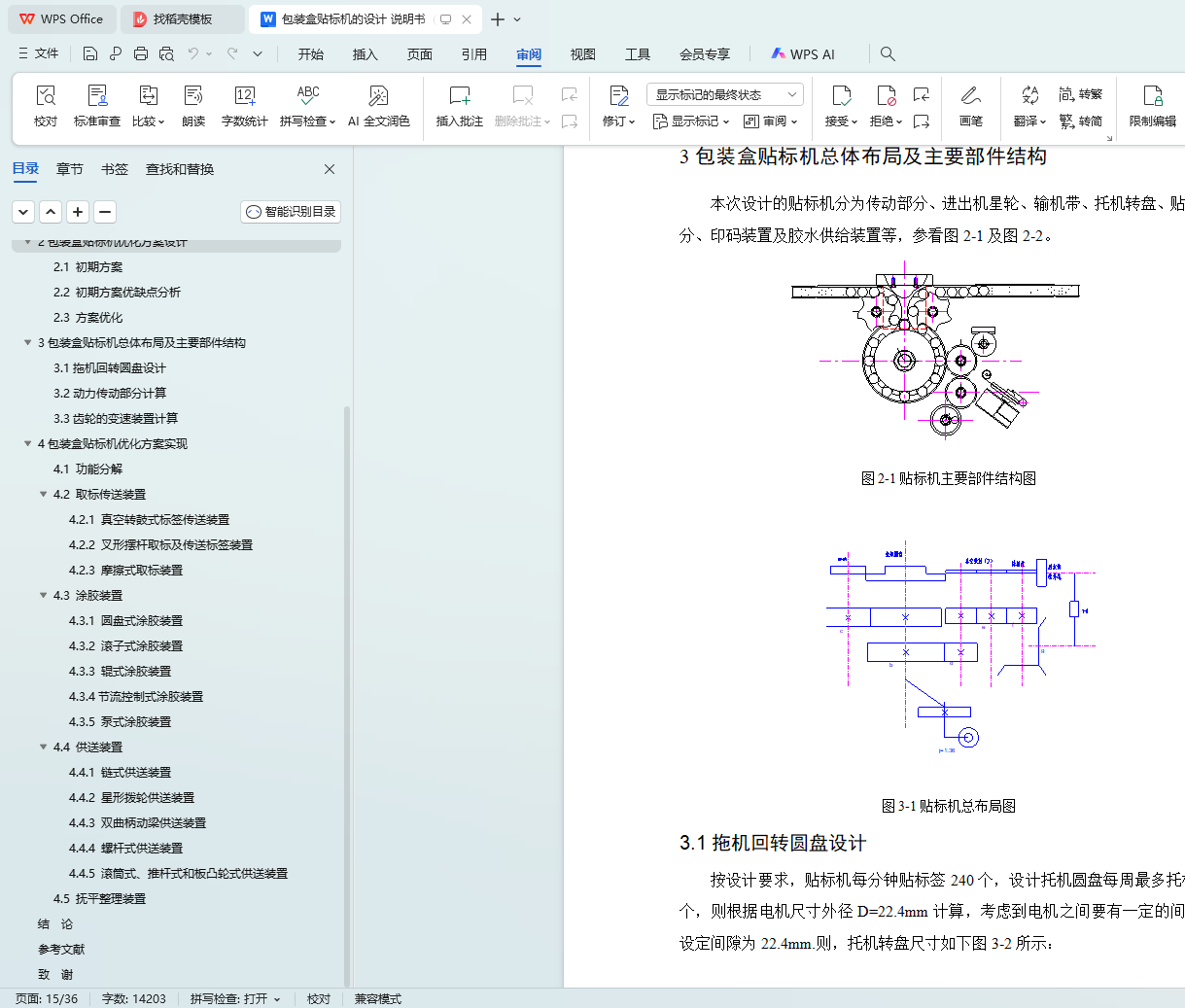Click the collapse-all up arrow button

pyautogui.click(x=51, y=212)
